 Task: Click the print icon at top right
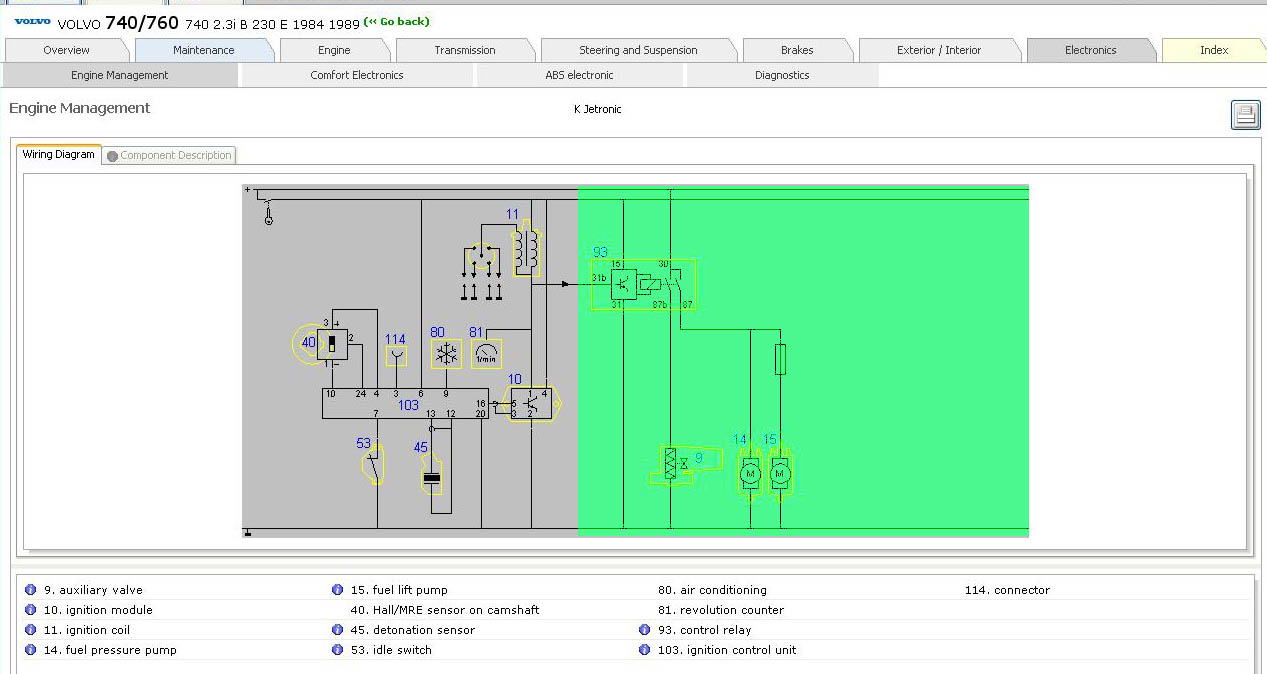[1245, 115]
